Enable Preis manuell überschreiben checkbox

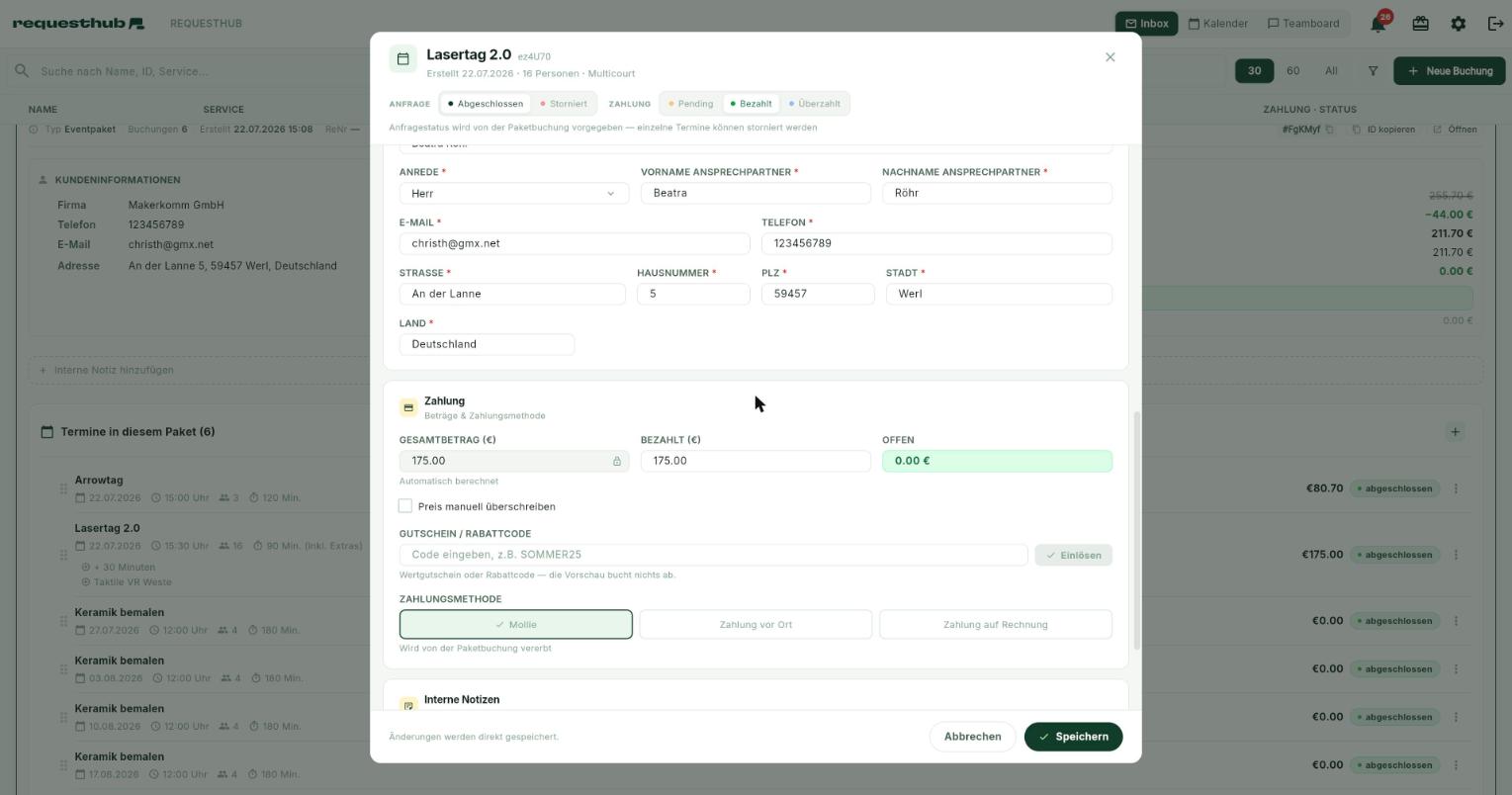[x=405, y=506]
